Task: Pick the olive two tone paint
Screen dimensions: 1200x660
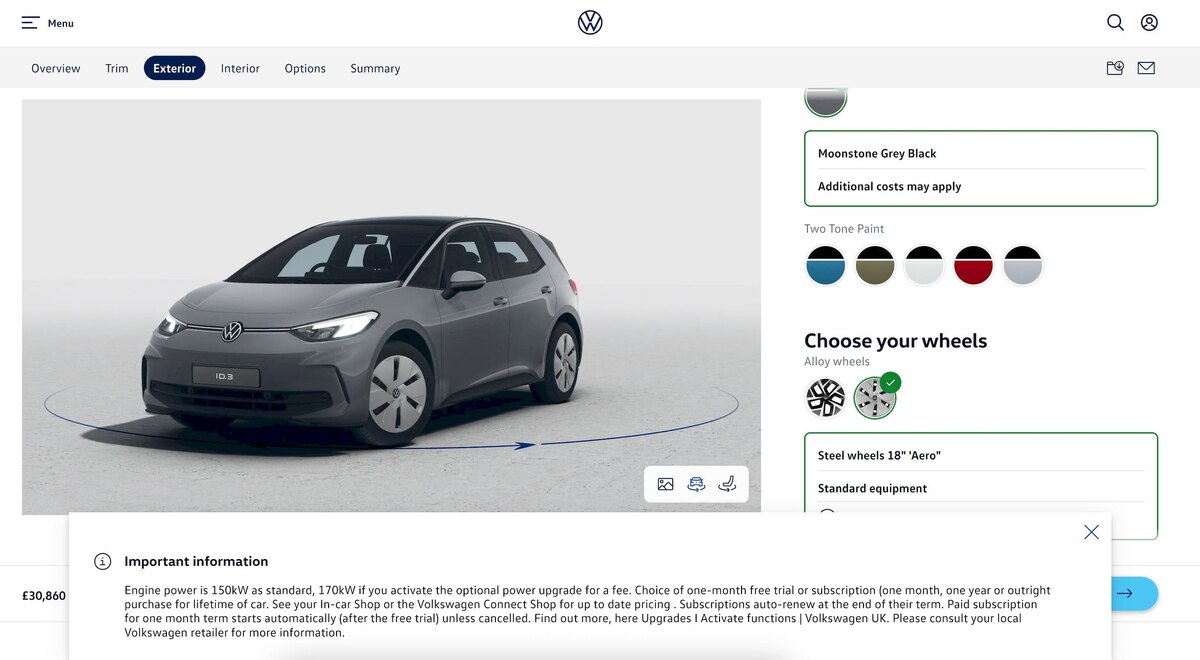Action: point(875,266)
